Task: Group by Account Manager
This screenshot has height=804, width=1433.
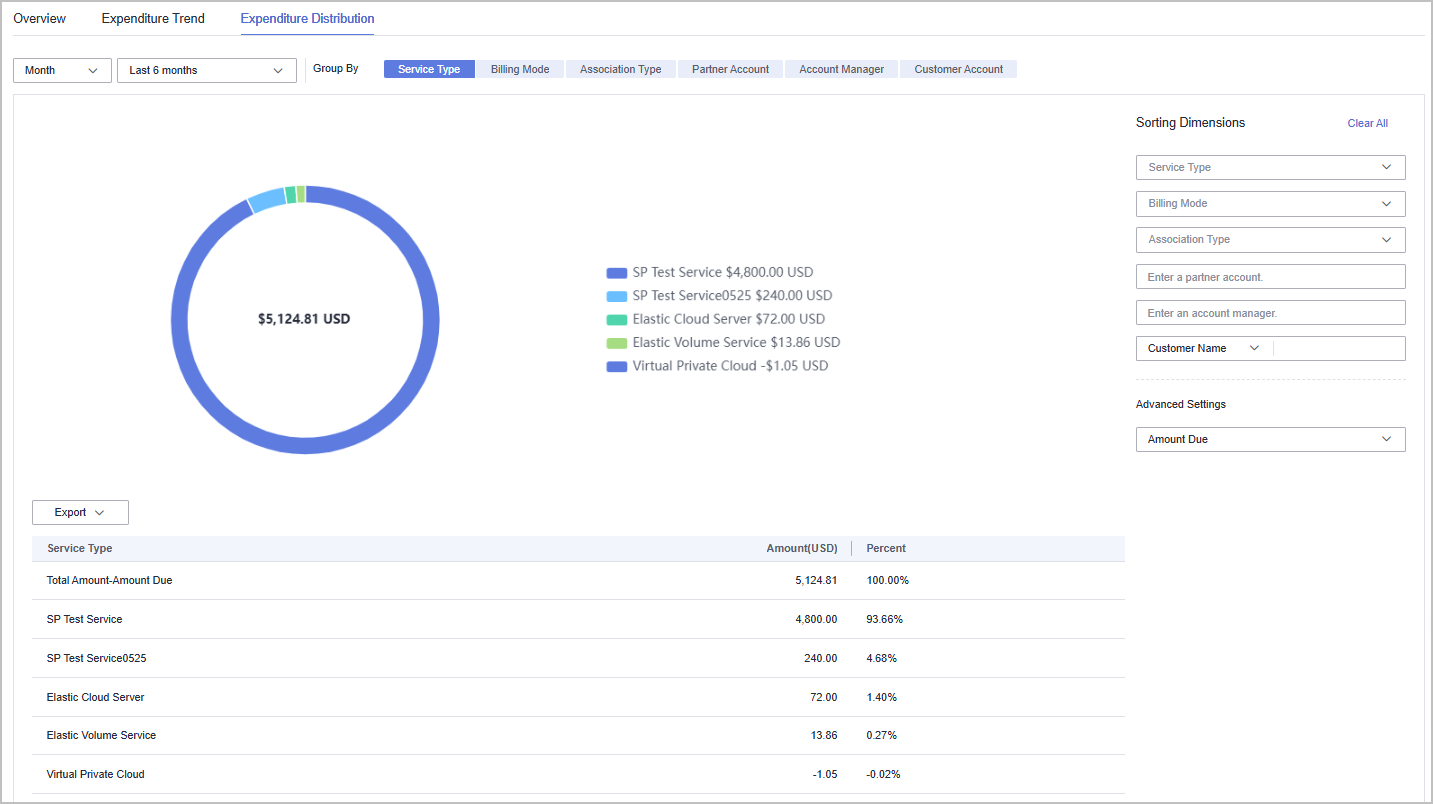Action: [841, 69]
